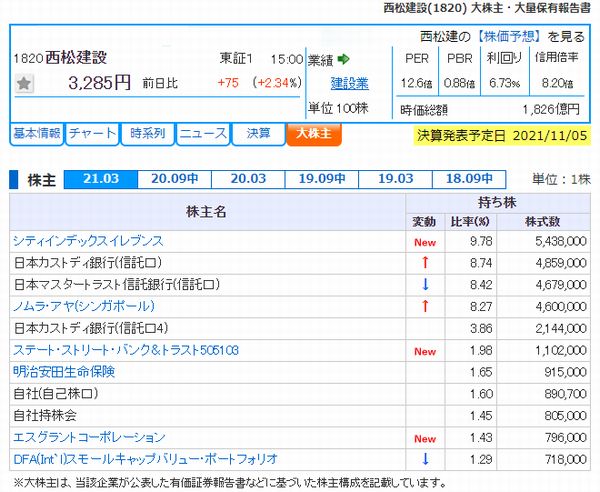The image size is (600, 492).
Task: Click the blue down arrow for 日本マスタートラスト信託銀行
Action: [425, 284]
